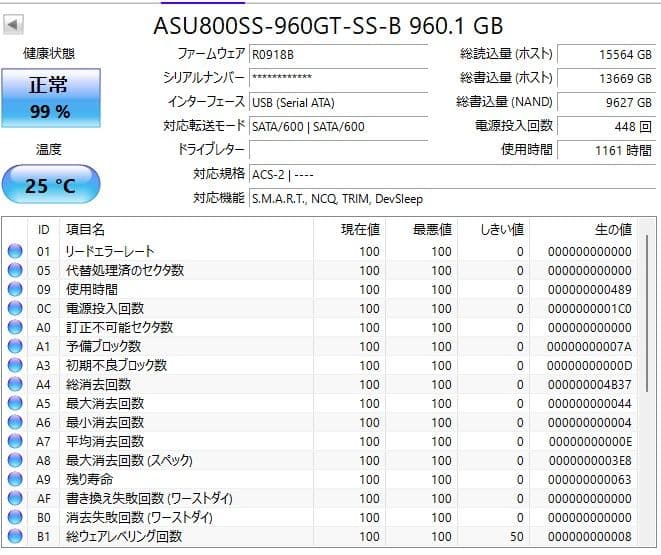Click the 現在値 column header
661x555 pixels.
(349, 230)
